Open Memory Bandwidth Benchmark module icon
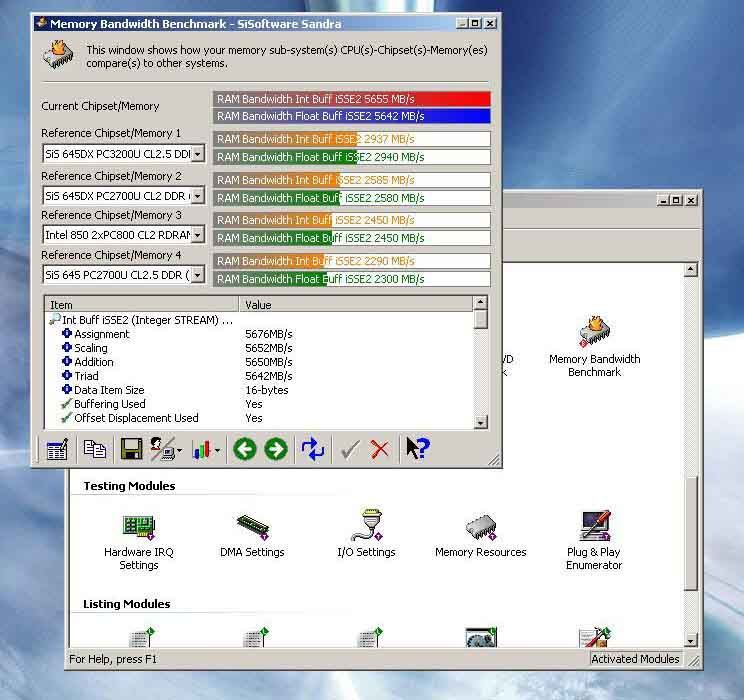The image size is (744, 700). coord(595,331)
